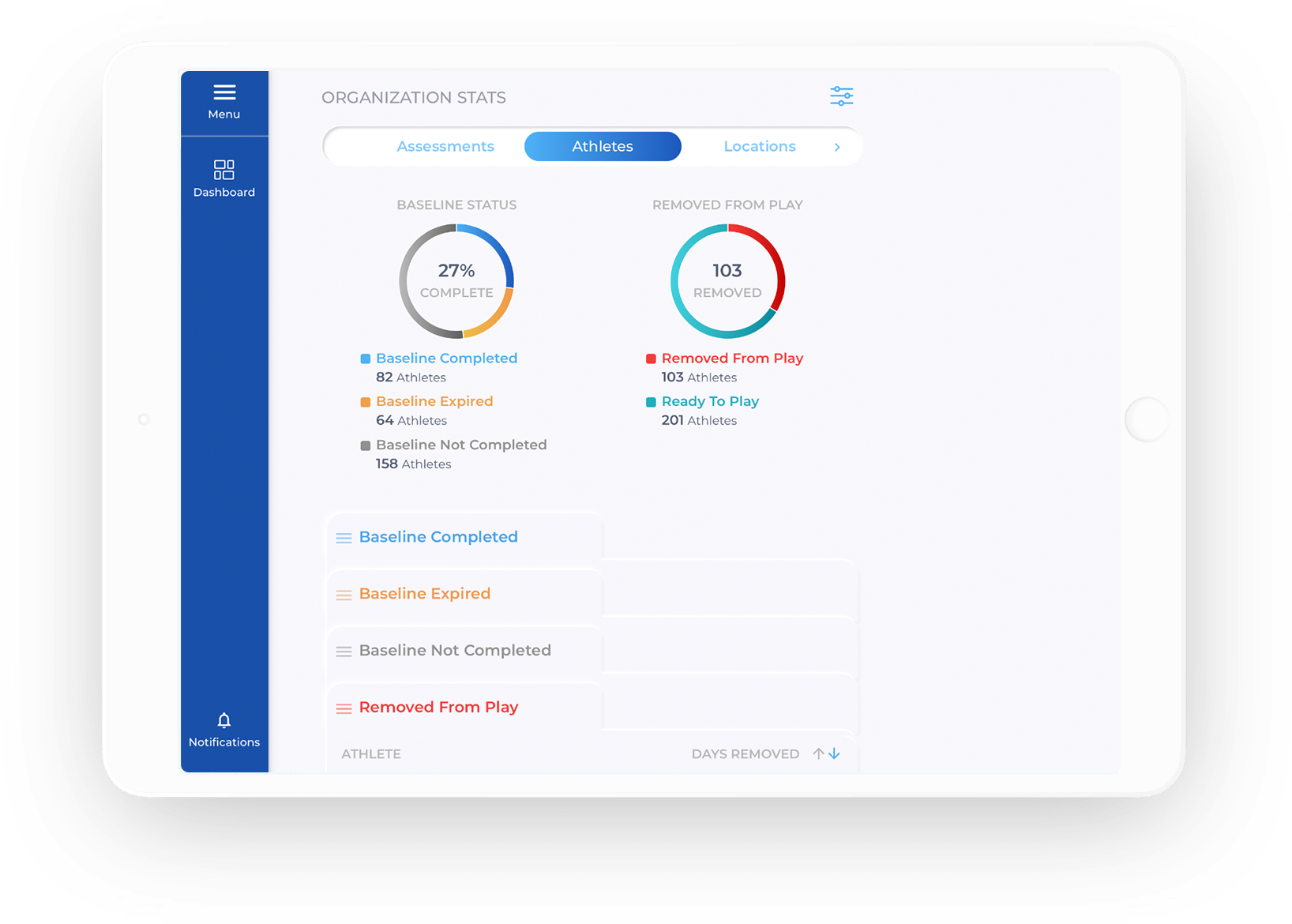
Task: Collapse the Removed From Play list section
Action: [464, 708]
